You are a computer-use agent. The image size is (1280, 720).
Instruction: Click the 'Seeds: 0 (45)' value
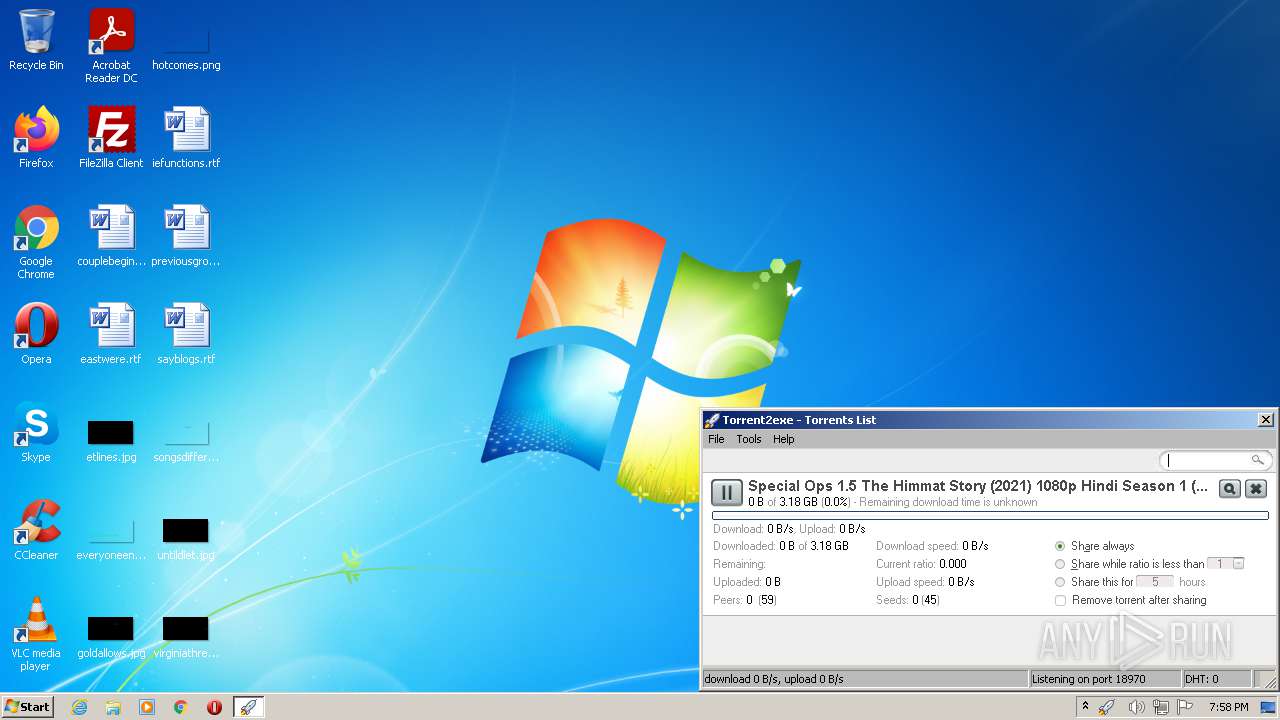(x=908, y=600)
